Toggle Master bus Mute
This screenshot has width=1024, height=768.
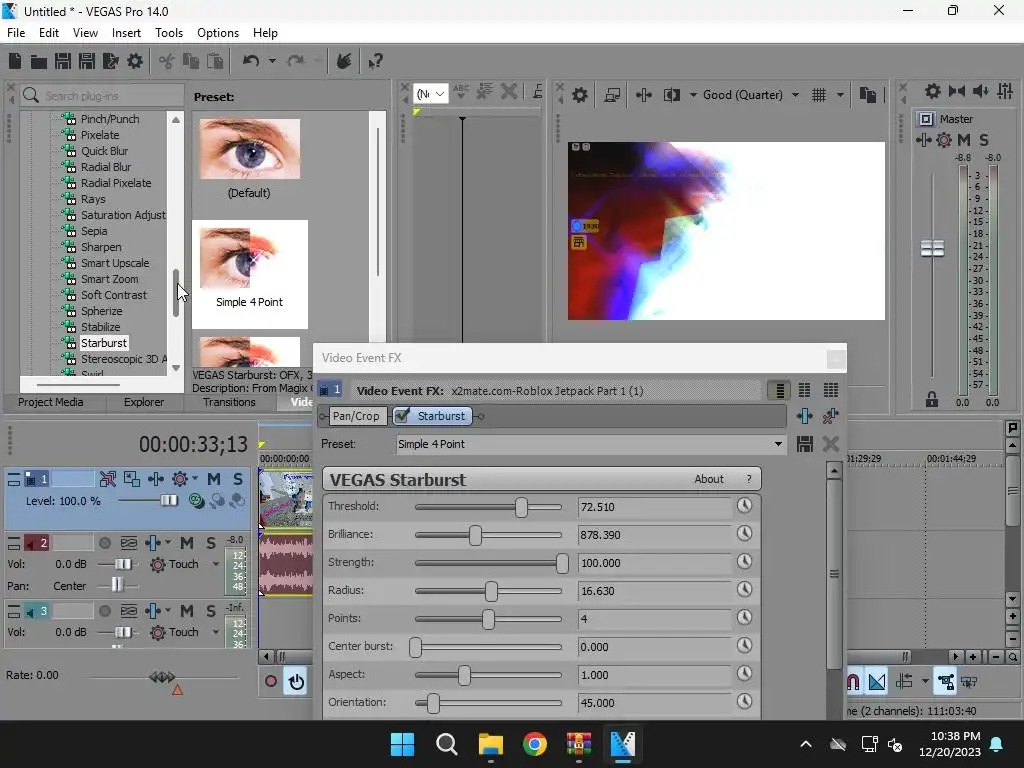964,140
